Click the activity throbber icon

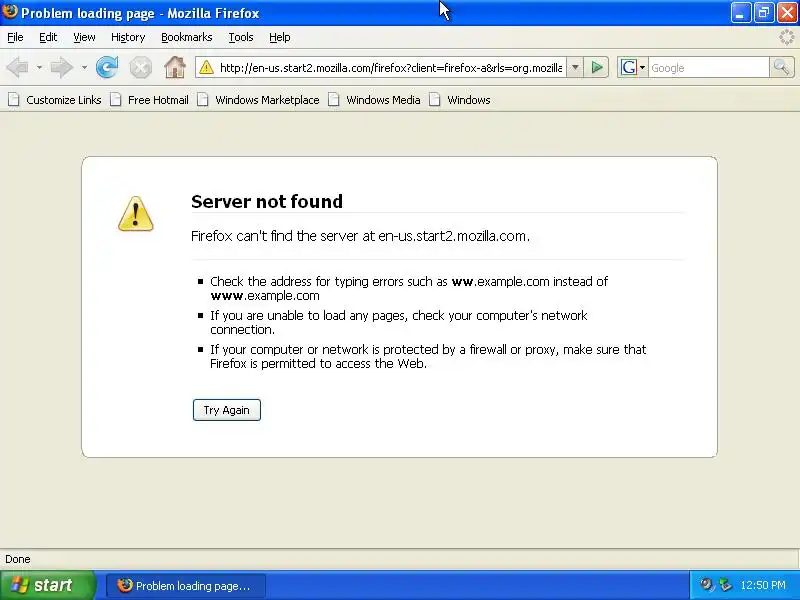pos(786,37)
